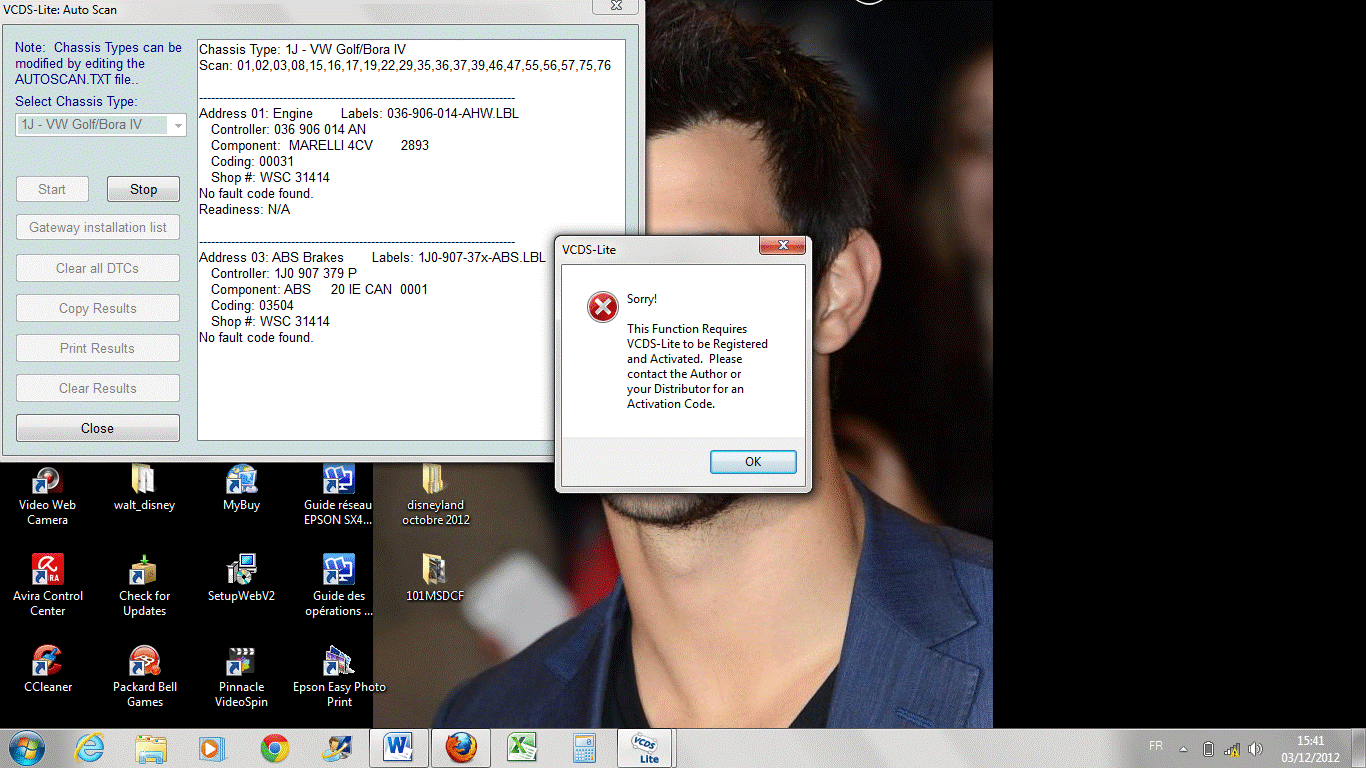
Task: Click the Scan address list line in results
Action: point(405,65)
